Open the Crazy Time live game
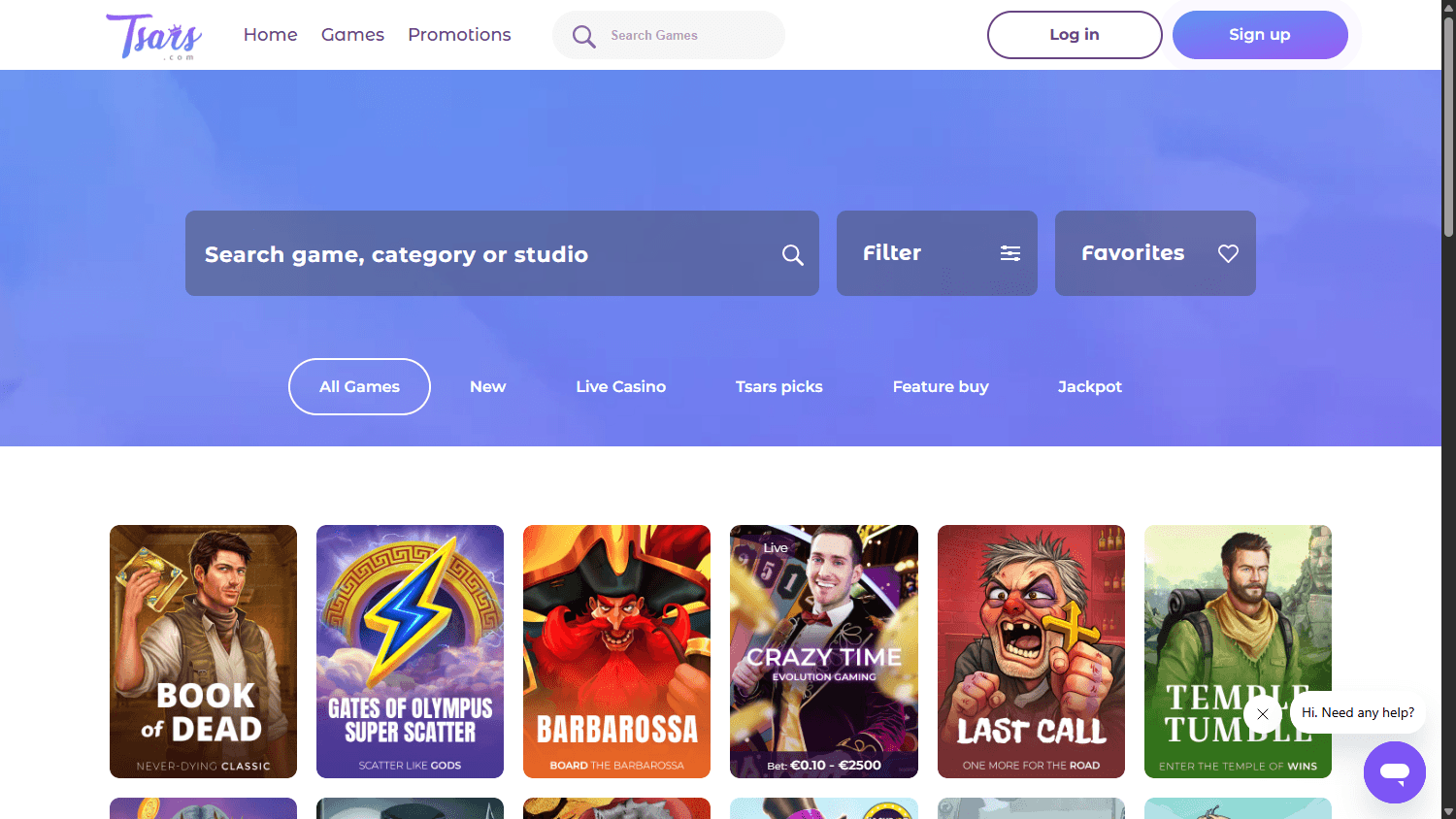 pos(824,651)
